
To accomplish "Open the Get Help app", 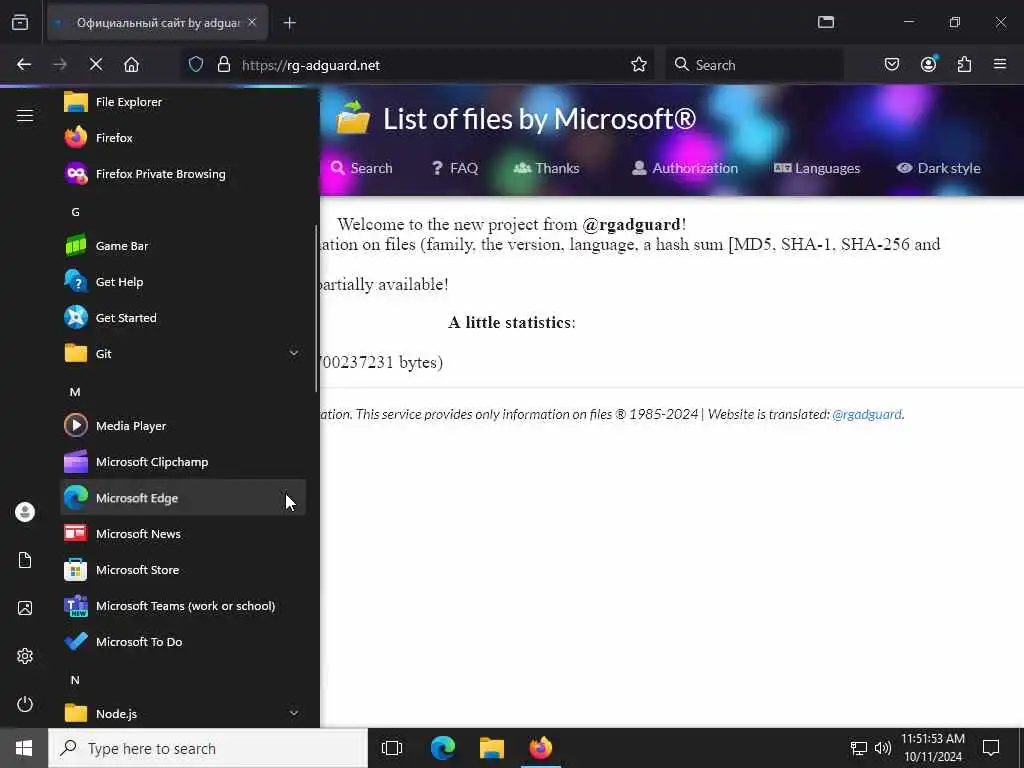I will [x=183, y=281].
